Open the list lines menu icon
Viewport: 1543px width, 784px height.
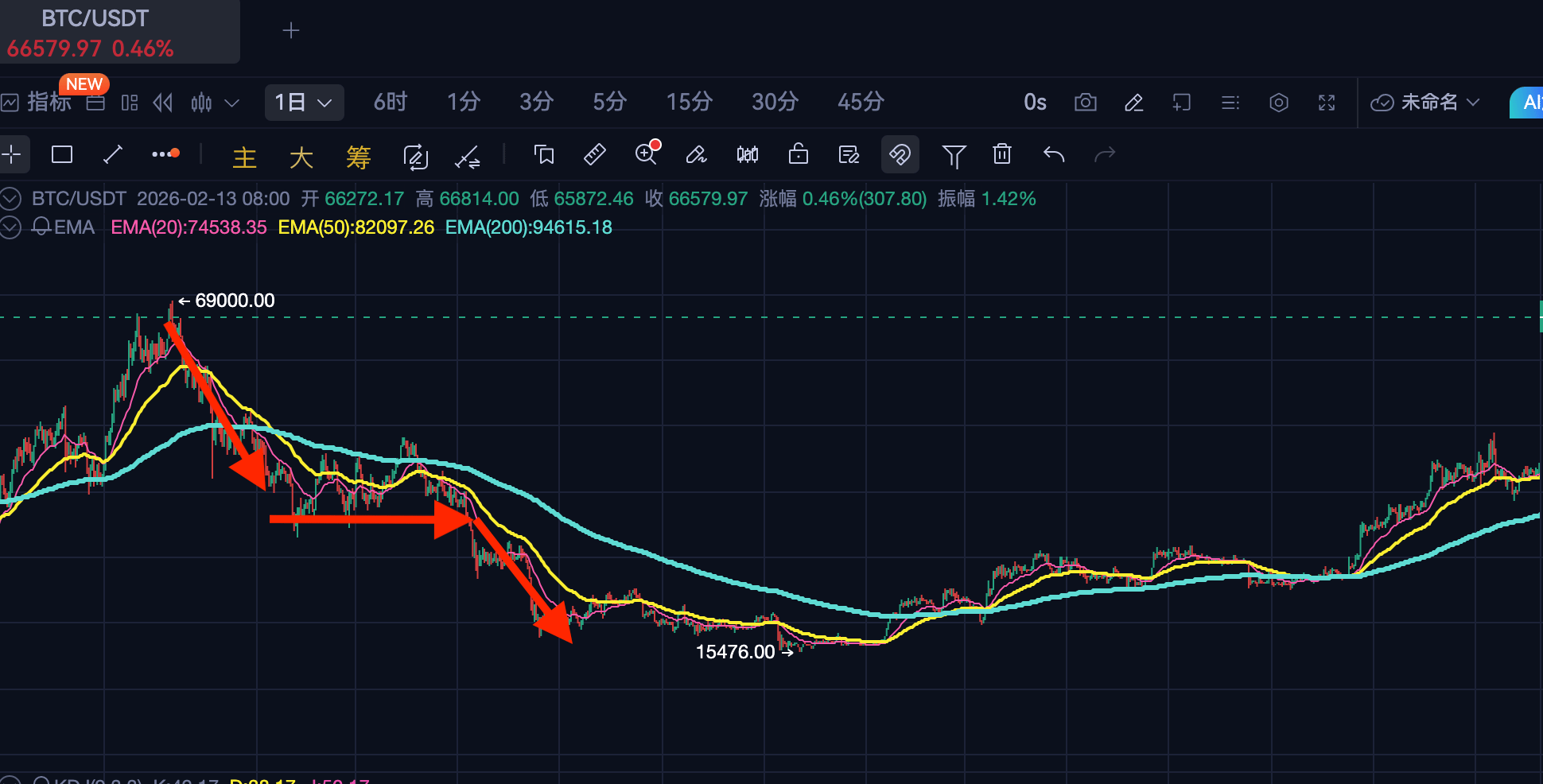pyautogui.click(x=1230, y=103)
